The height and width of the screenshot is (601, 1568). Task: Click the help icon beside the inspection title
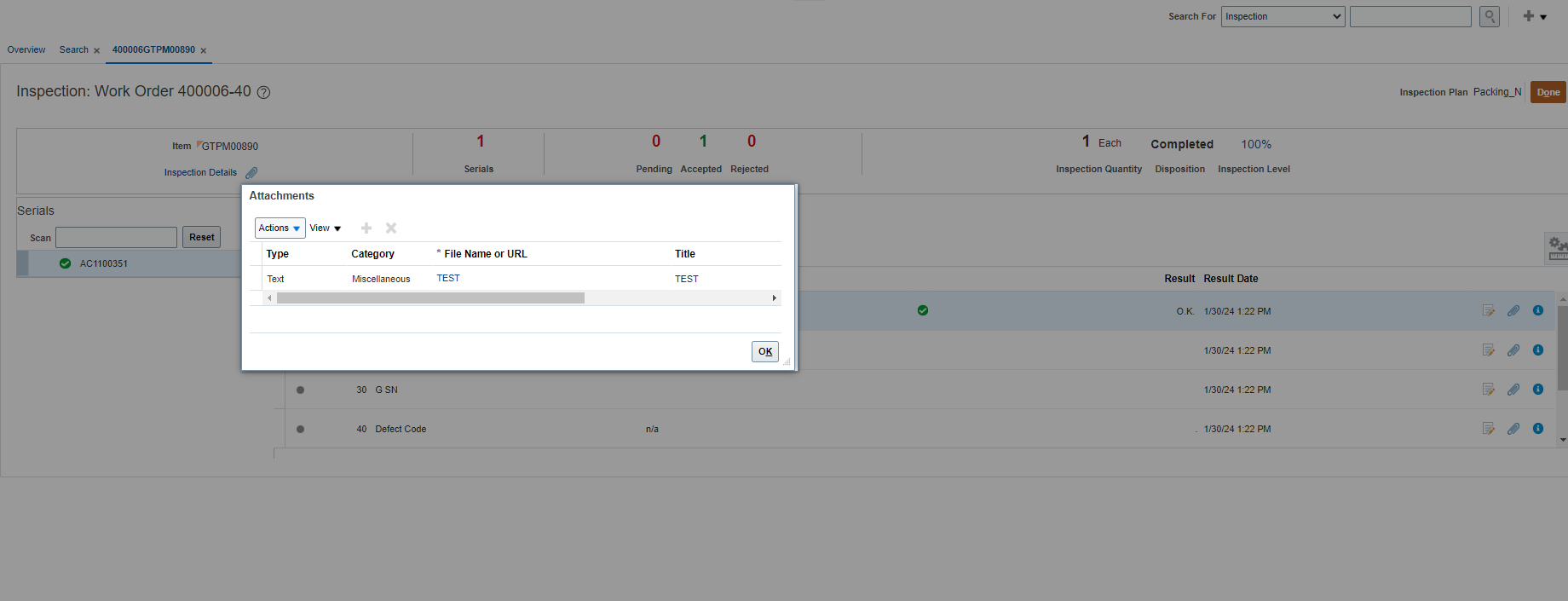(x=263, y=92)
